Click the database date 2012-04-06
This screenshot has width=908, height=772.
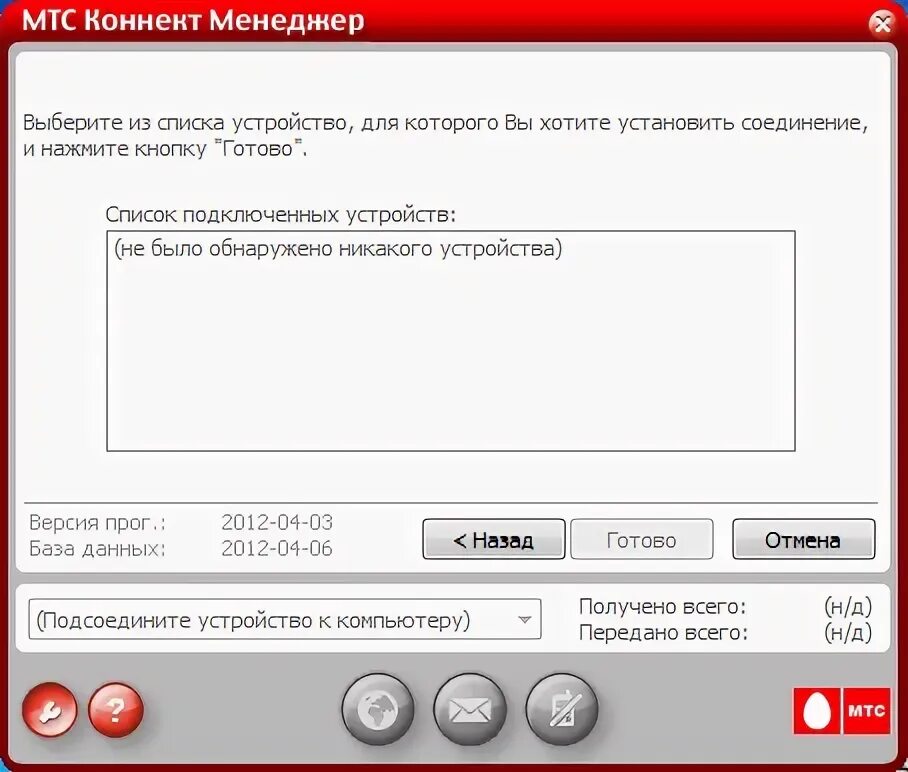(277, 548)
